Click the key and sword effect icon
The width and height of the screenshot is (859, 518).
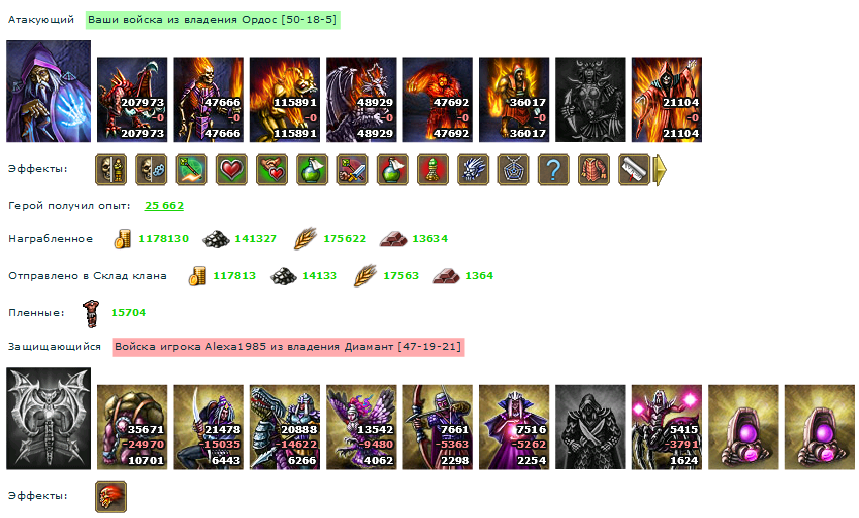(352, 169)
